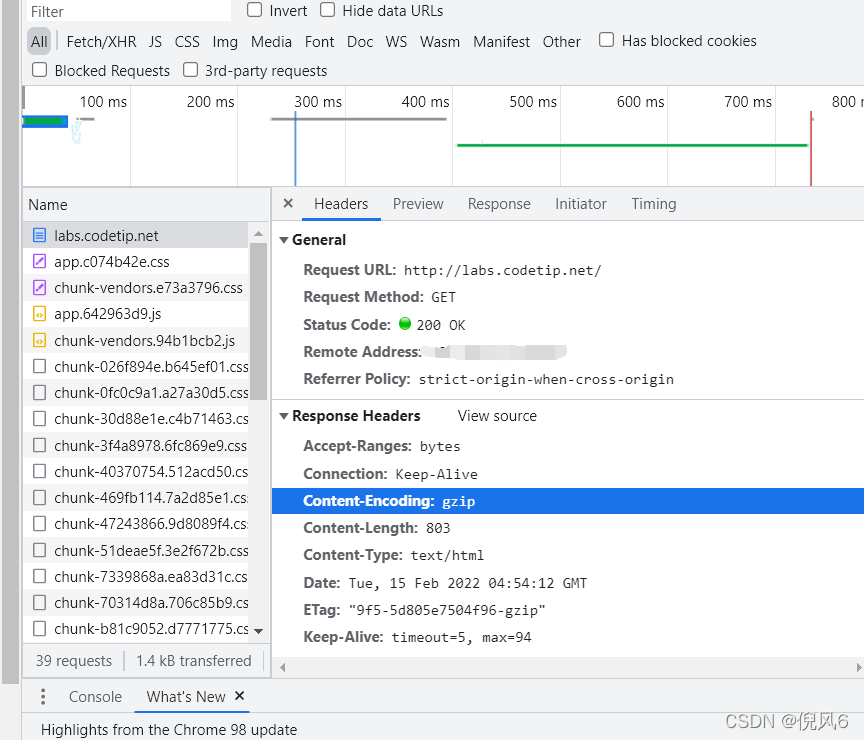The image size is (864, 740).
Task: Click the headers pane scroll-right arrow
Action: (858, 667)
